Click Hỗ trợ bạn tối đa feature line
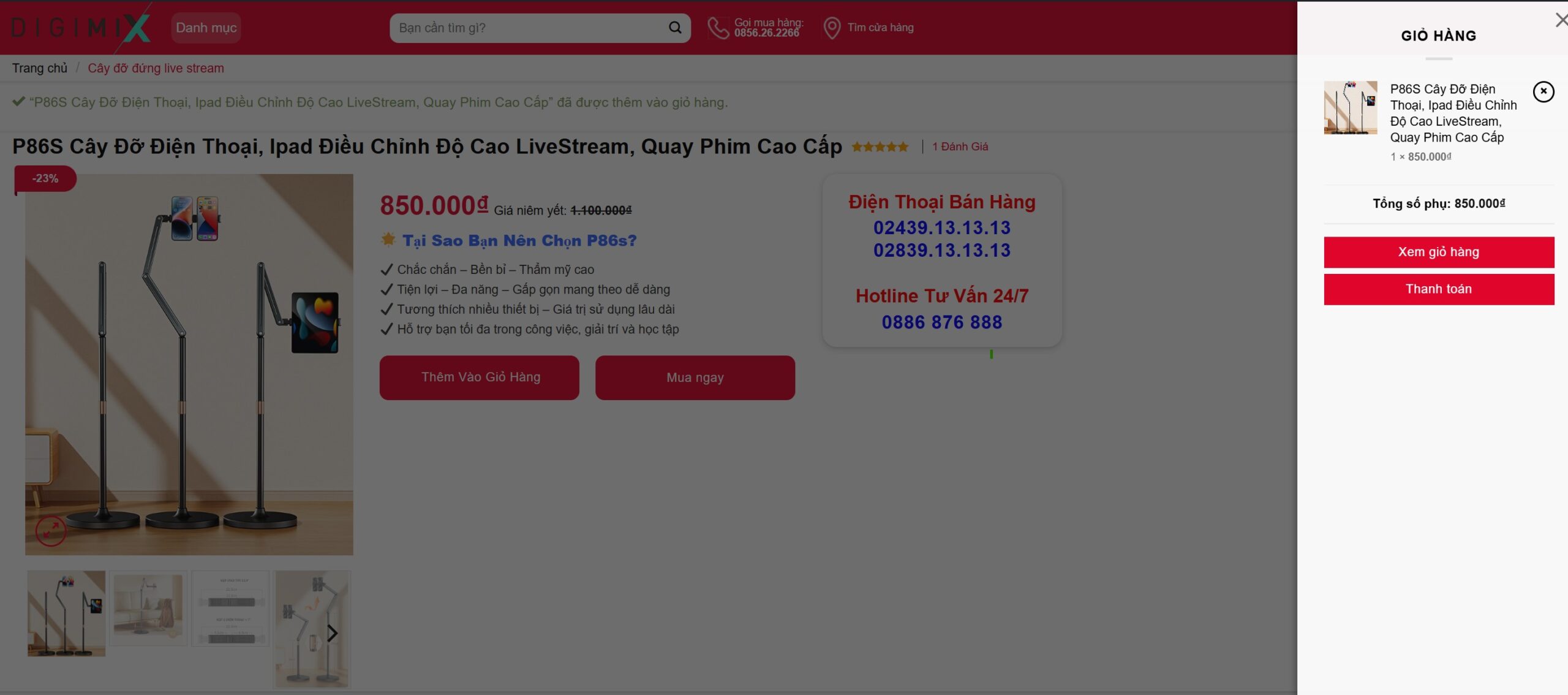 537,329
